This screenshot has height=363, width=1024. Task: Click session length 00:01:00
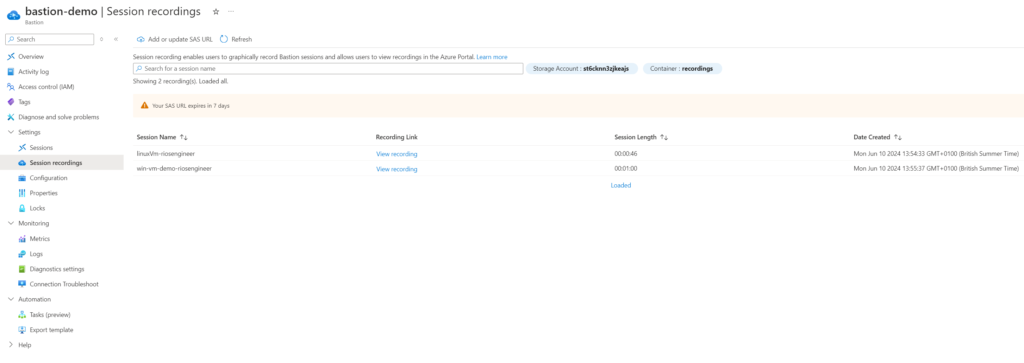(x=626, y=169)
